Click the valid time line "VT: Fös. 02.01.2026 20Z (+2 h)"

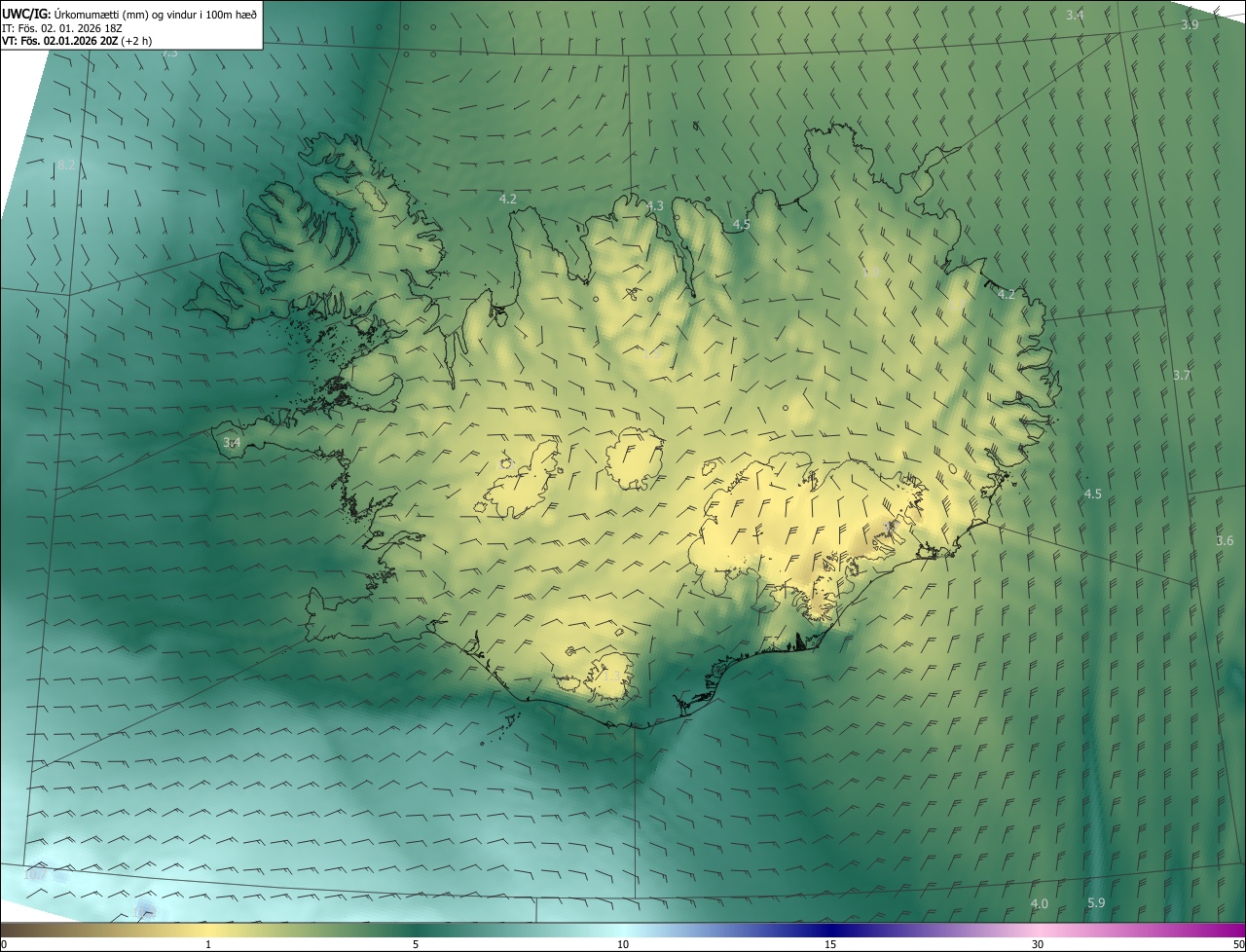77,41
